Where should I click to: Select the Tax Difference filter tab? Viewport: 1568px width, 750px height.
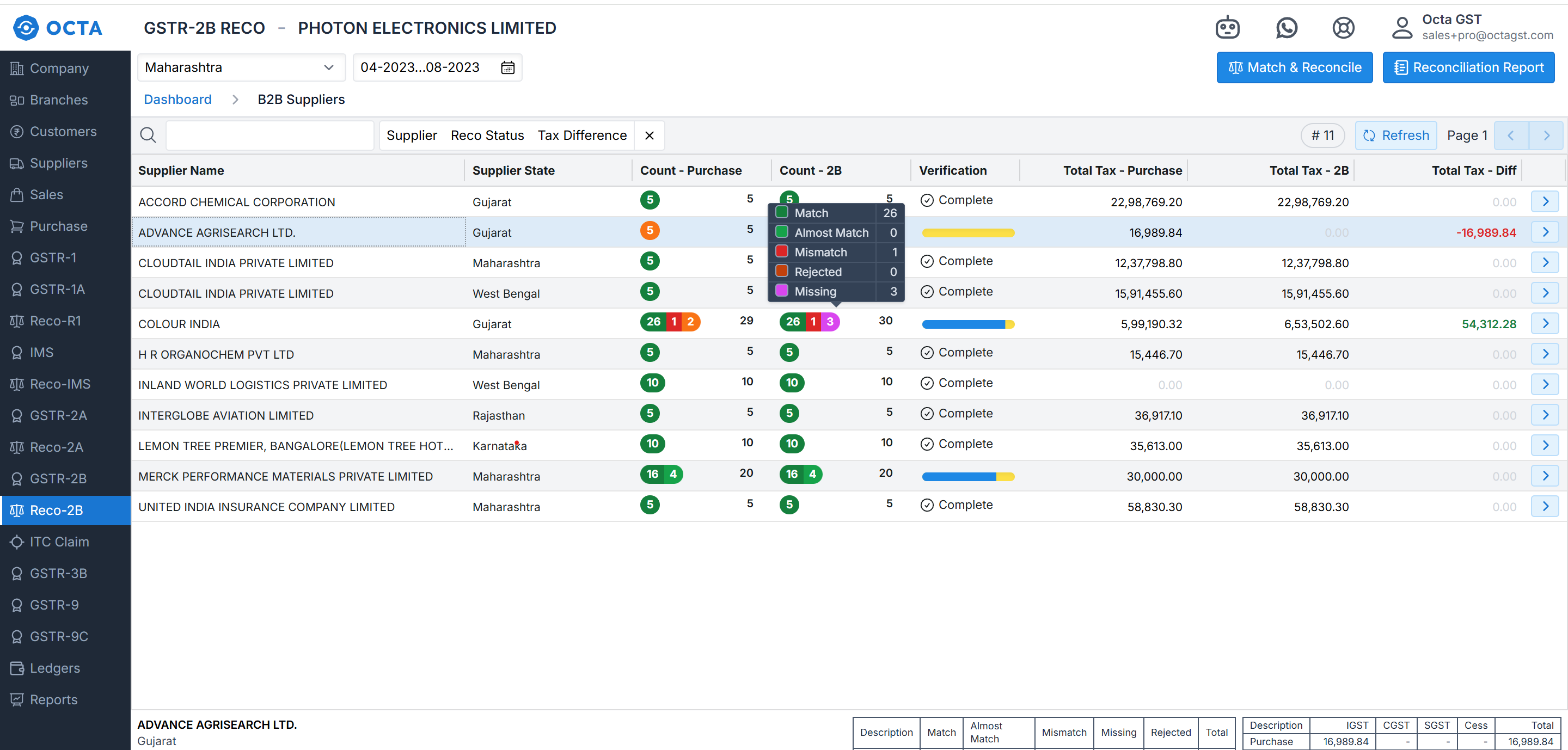tap(582, 135)
